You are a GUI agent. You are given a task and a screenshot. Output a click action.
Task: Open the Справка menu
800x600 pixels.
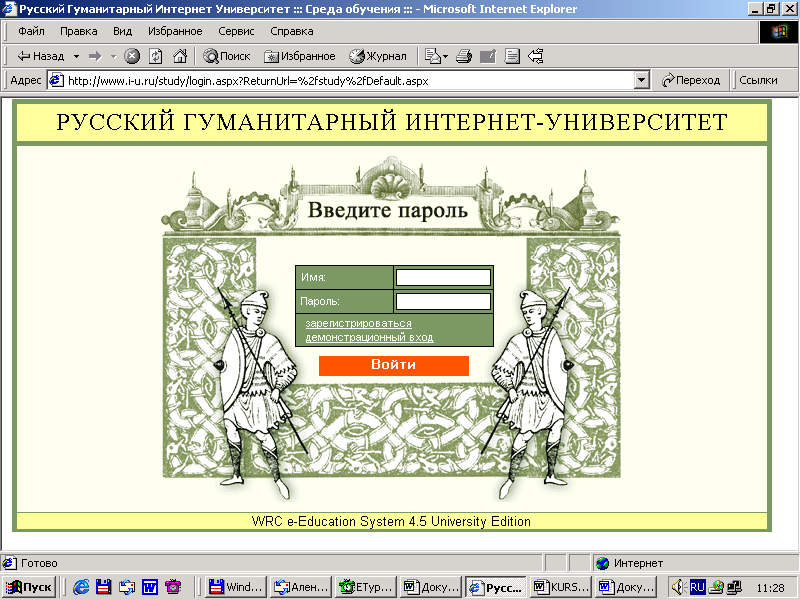pos(292,31)
